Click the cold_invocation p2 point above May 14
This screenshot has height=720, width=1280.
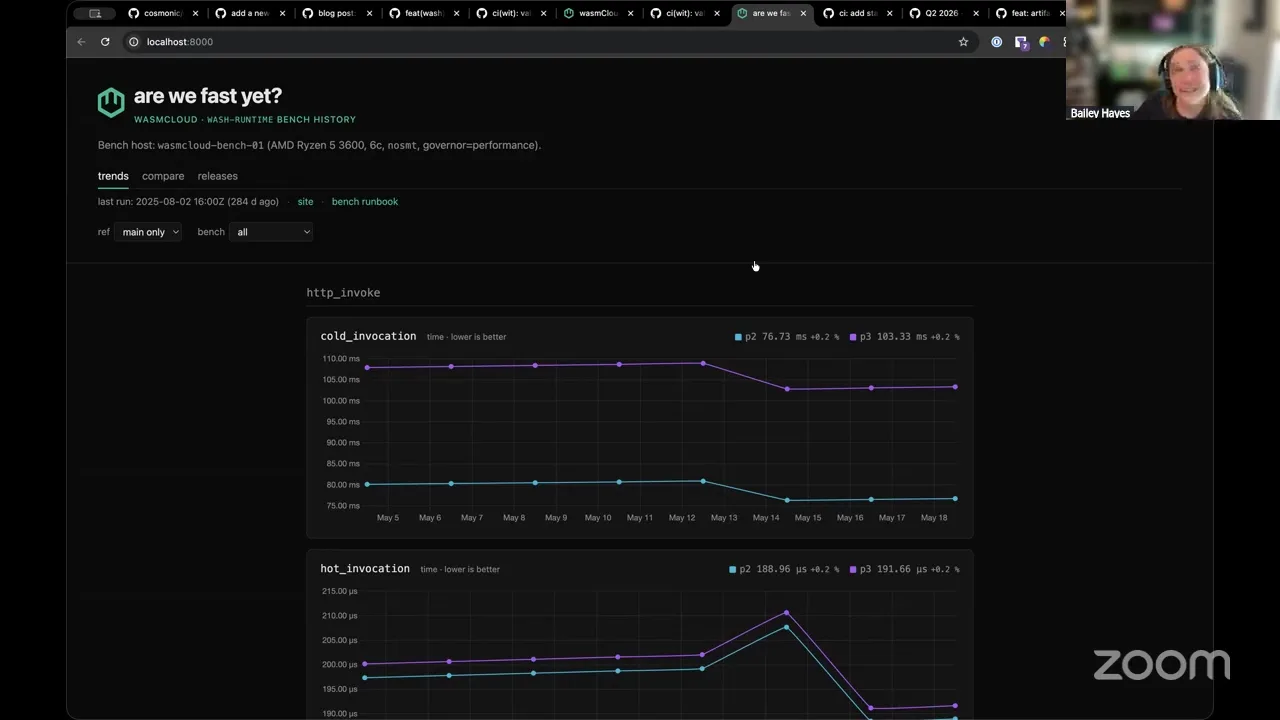(x=787, y=500)
